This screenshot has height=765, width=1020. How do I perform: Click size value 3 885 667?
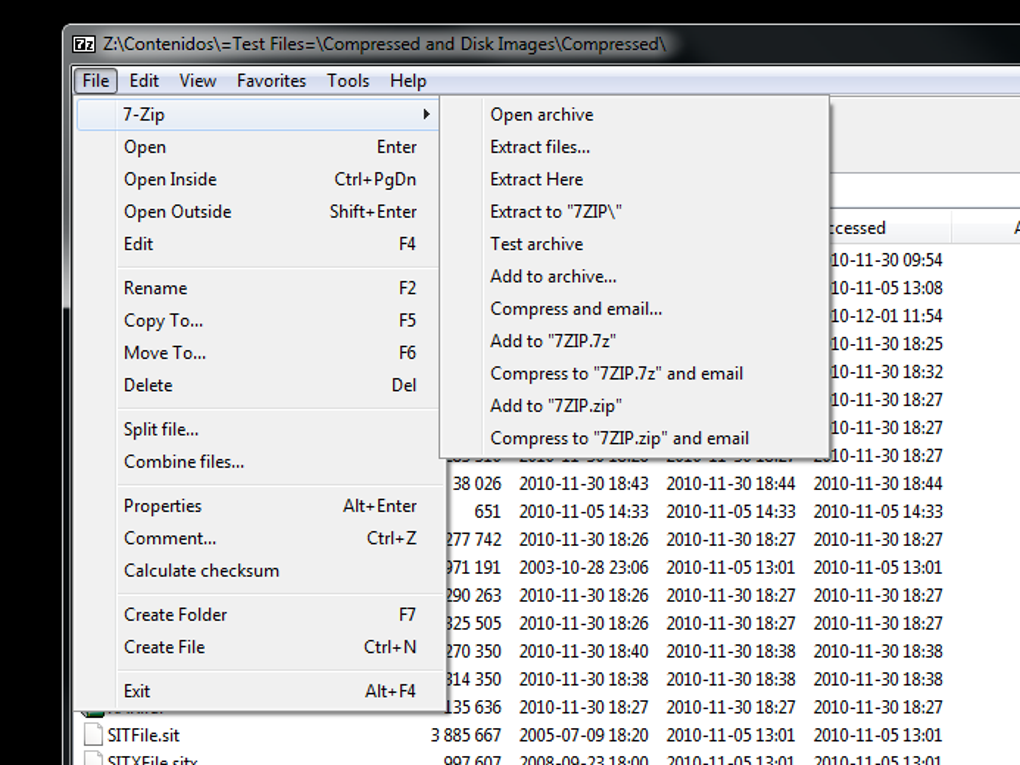point(466,735)
